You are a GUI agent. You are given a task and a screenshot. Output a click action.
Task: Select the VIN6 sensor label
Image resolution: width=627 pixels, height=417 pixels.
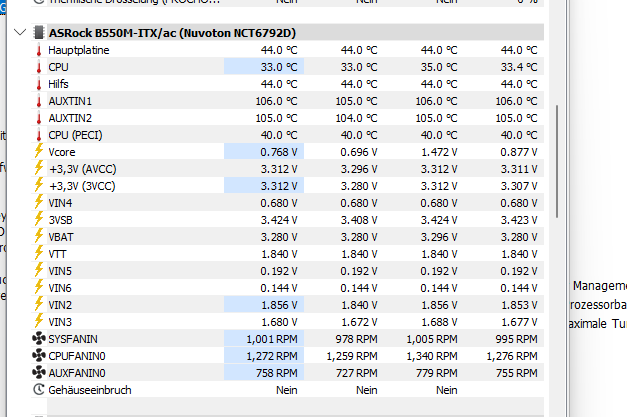coord(60,288)
